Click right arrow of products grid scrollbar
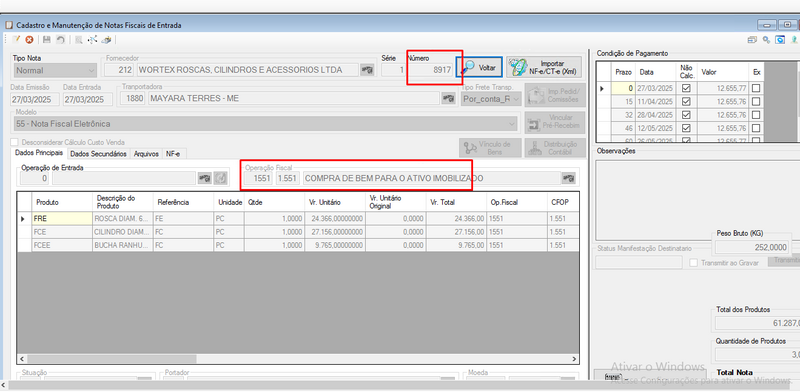Screen dimensions: 800x392 click(x=574, y=359)
